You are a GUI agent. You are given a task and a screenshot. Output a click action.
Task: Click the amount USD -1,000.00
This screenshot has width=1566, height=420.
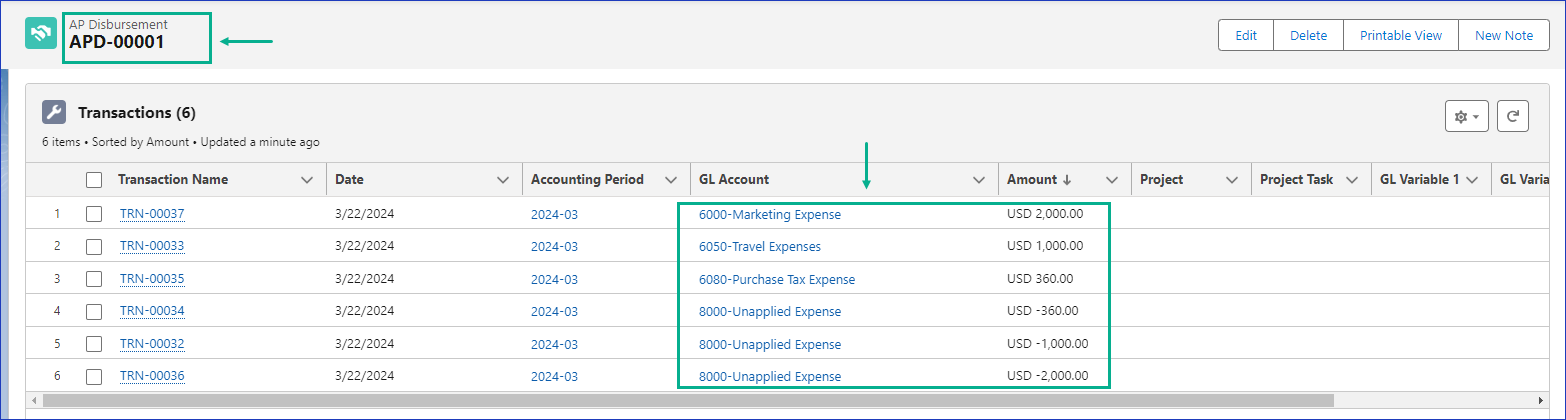[x=1047, y=344]
